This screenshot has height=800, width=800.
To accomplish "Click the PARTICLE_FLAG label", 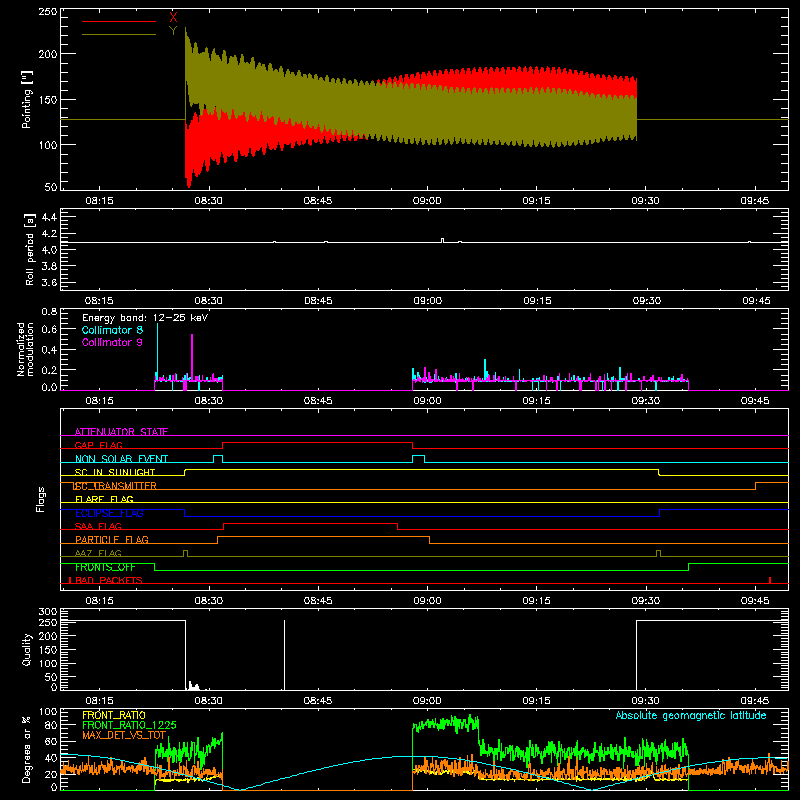I will tap(112, 539).
